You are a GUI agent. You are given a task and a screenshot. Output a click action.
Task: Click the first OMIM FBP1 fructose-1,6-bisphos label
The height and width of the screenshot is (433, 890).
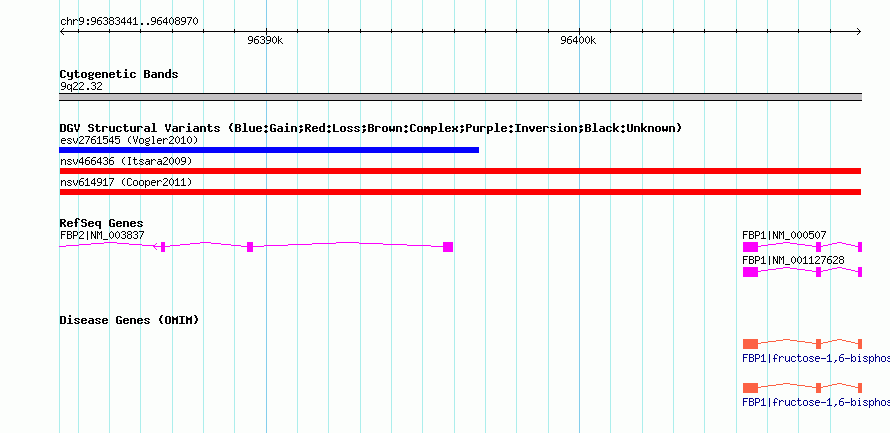click(816, 358)
